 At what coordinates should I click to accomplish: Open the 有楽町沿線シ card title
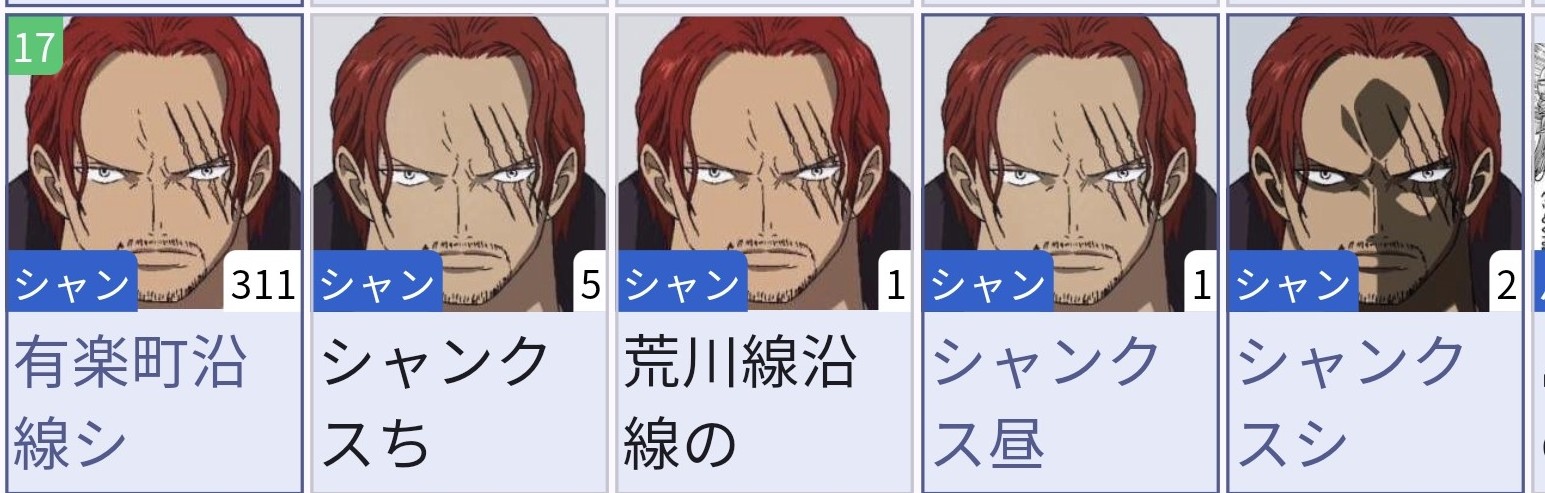click(130, 402)
